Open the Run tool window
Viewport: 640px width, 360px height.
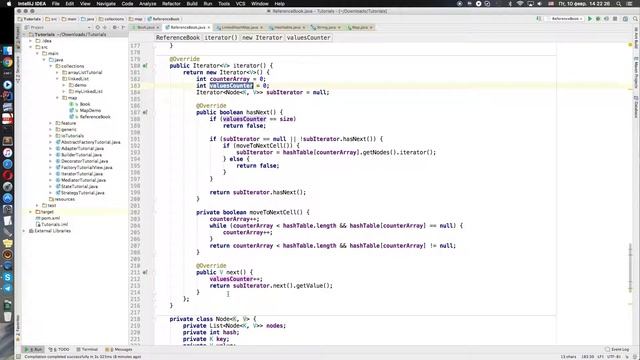(x=33, y=349)
